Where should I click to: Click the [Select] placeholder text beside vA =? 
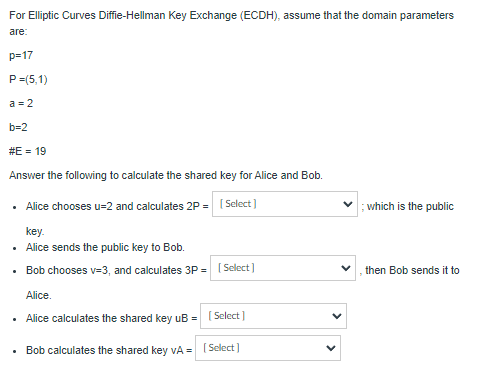pos(221,348)
